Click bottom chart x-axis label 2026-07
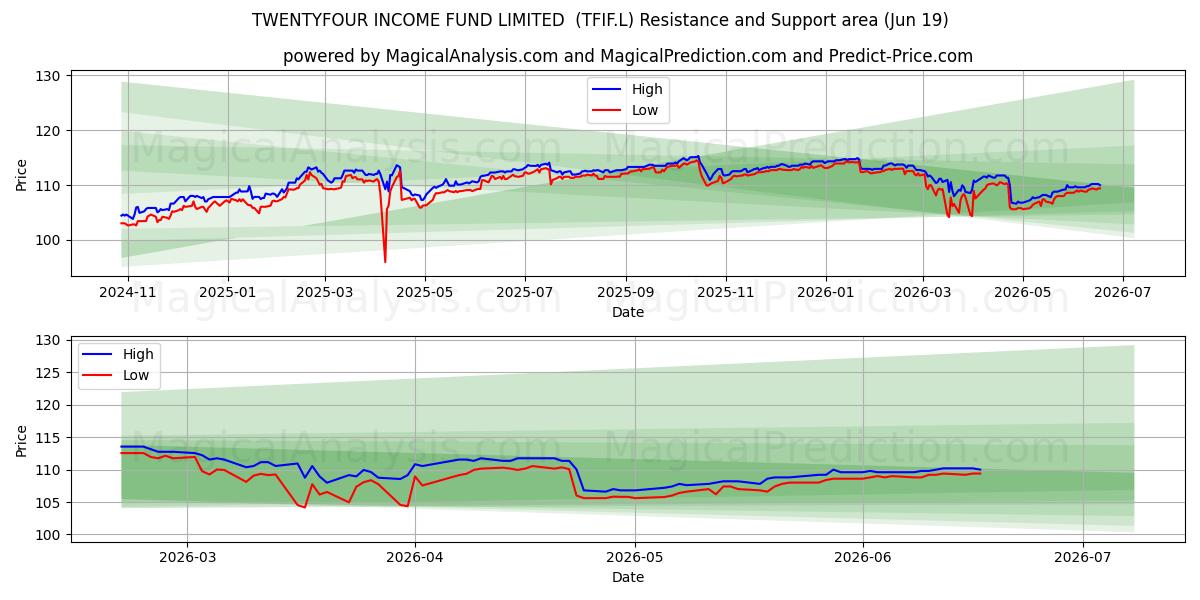Viewport: 1200px width, 600px height. [1084, 558]
